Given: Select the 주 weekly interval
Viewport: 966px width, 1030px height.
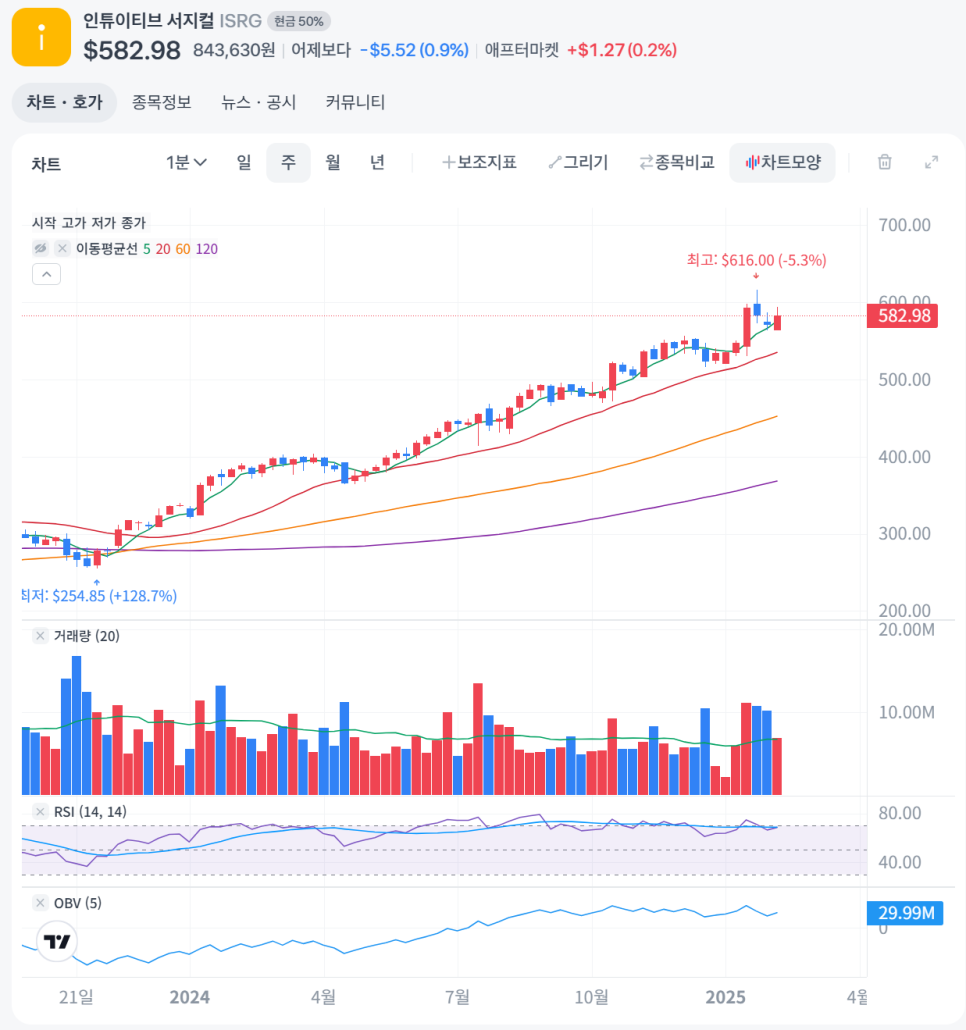Looking at the screenshot, I should (288, 162).
